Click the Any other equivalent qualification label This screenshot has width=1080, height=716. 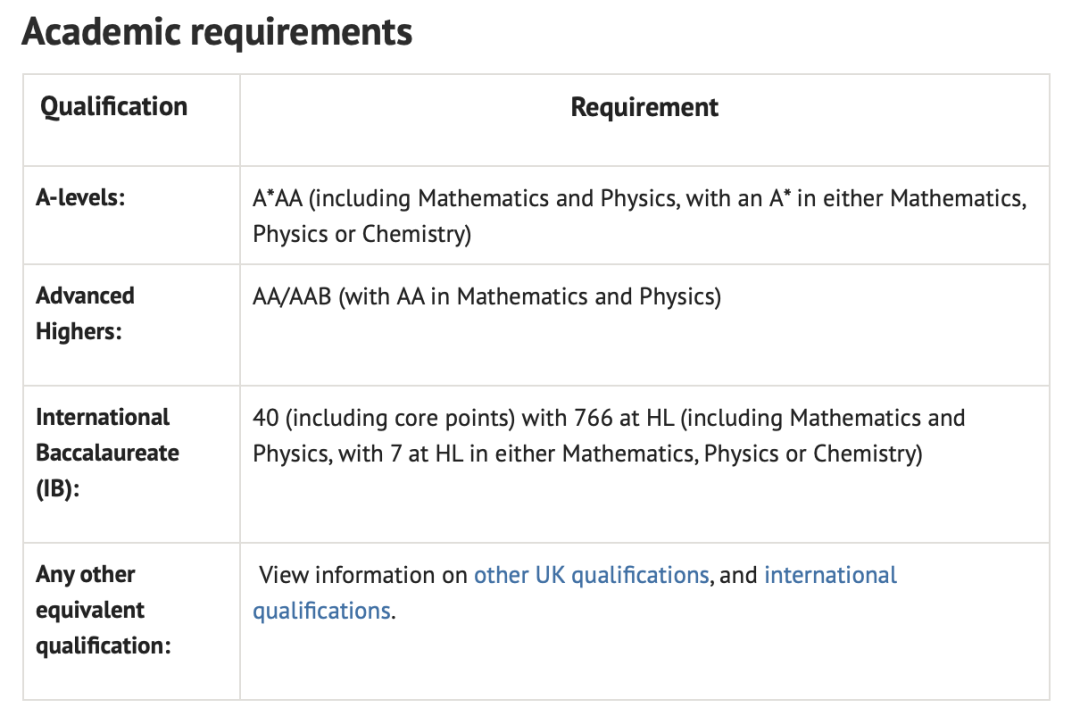coord(103,610)
